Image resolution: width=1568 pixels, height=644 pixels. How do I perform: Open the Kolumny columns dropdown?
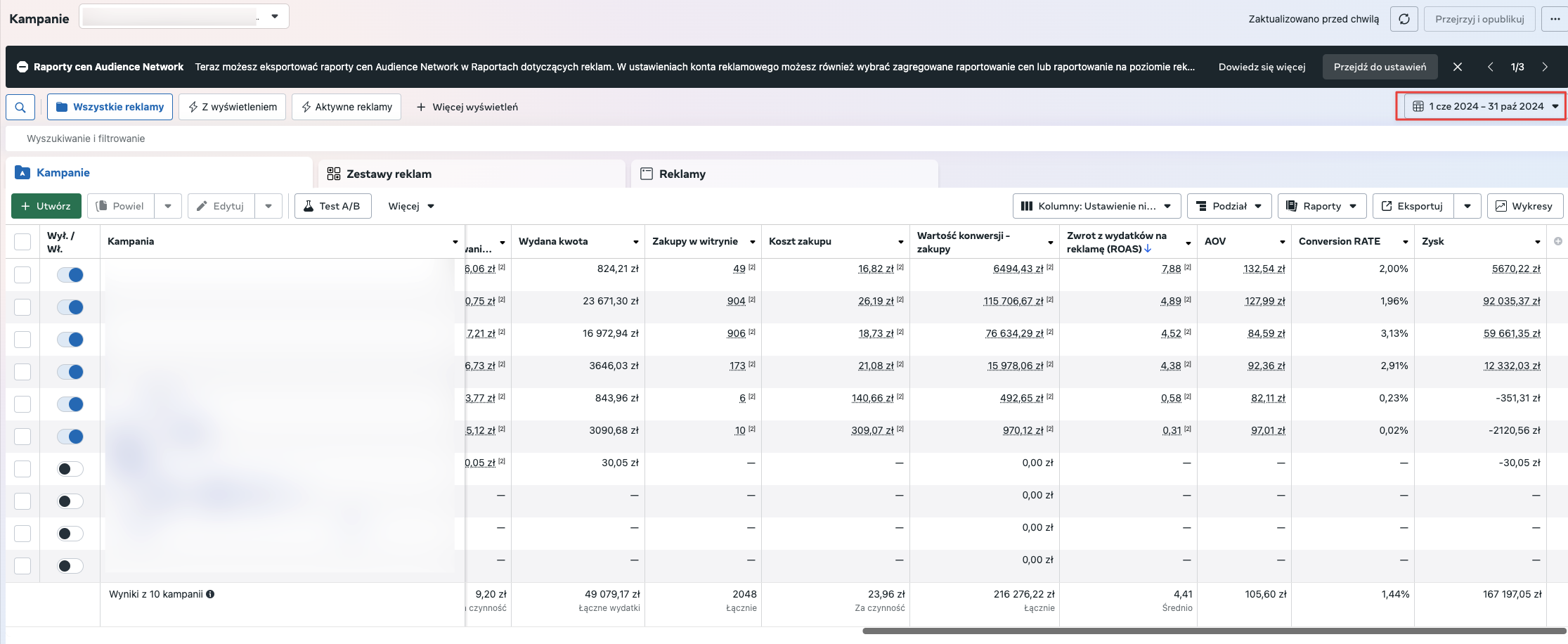(1096, 206)
